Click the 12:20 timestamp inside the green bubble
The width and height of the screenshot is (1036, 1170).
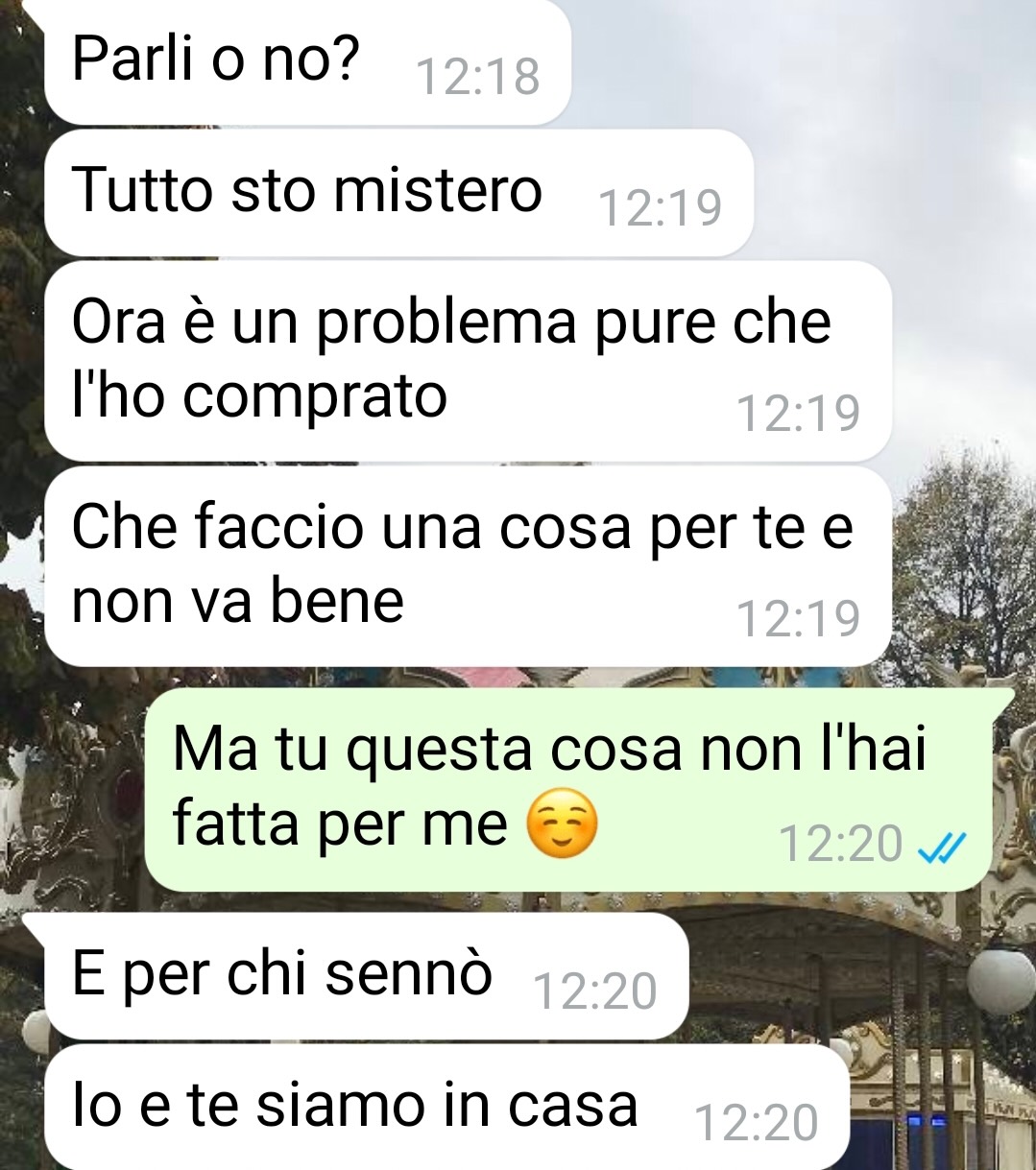(840, 845)
